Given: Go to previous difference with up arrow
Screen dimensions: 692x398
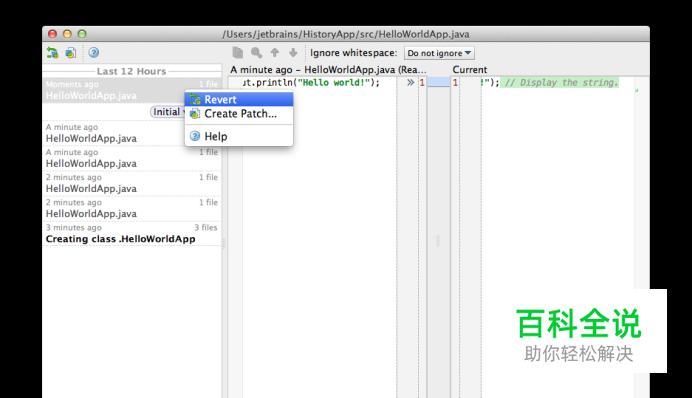Looking at the screenshot, I should tap(275, 53).
